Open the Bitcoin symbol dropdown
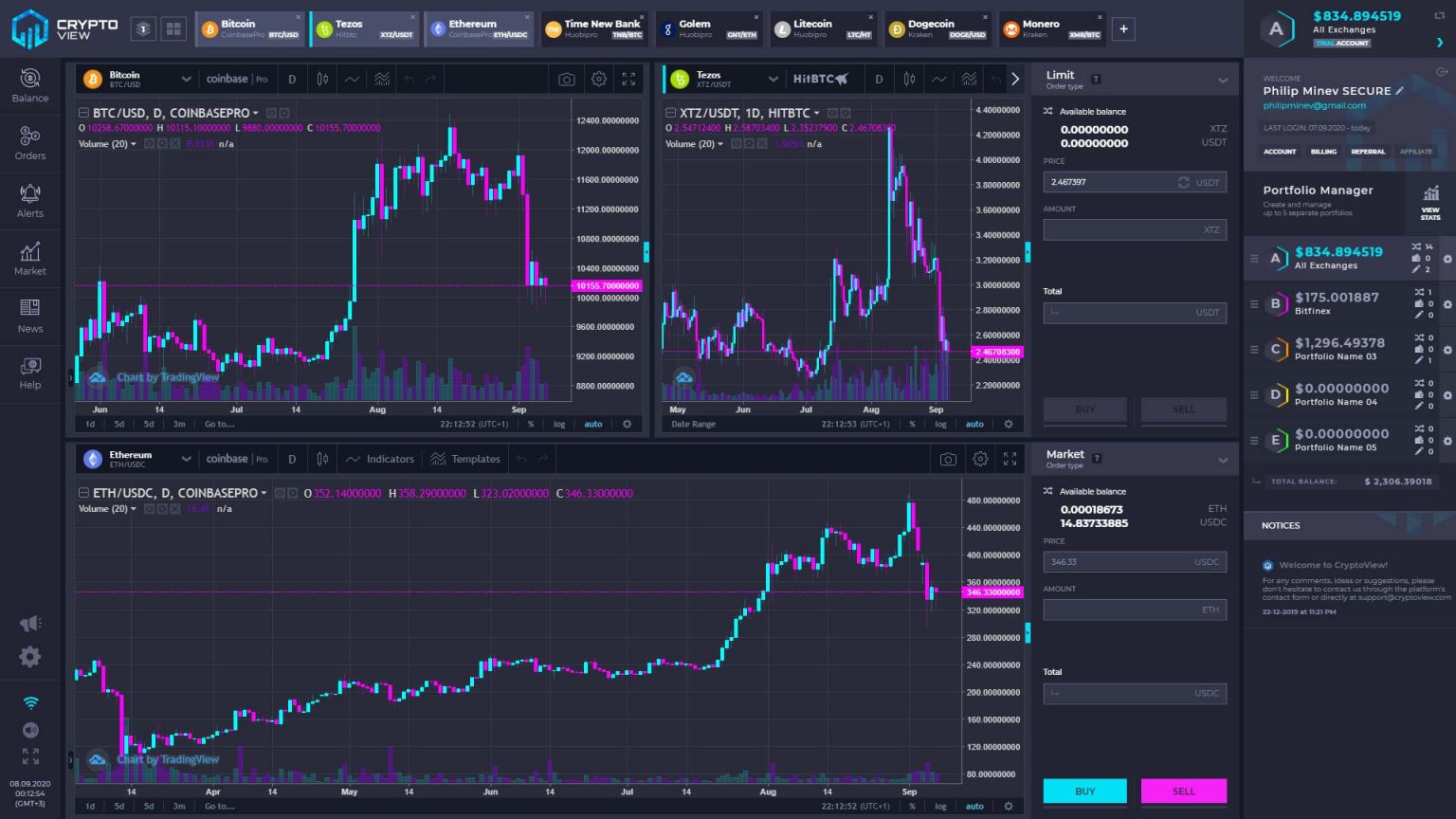 click(186, 79)
